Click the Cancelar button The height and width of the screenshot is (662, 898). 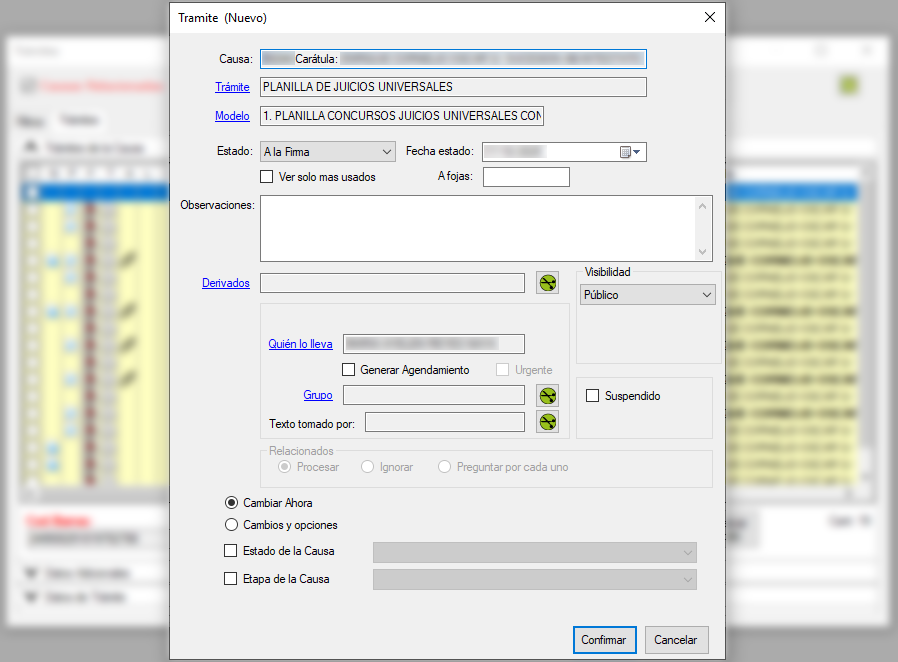pos(676,640)
